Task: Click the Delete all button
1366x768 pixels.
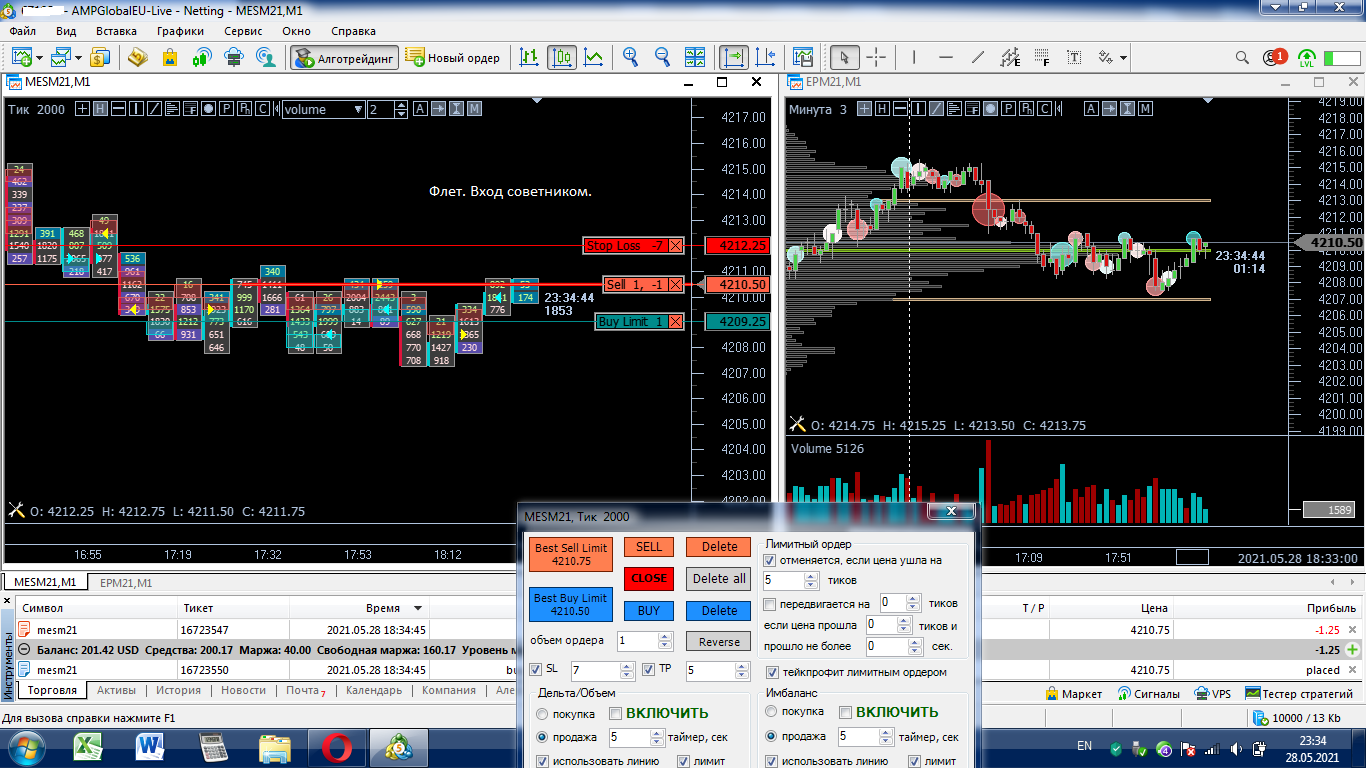Action: (719, 578)
